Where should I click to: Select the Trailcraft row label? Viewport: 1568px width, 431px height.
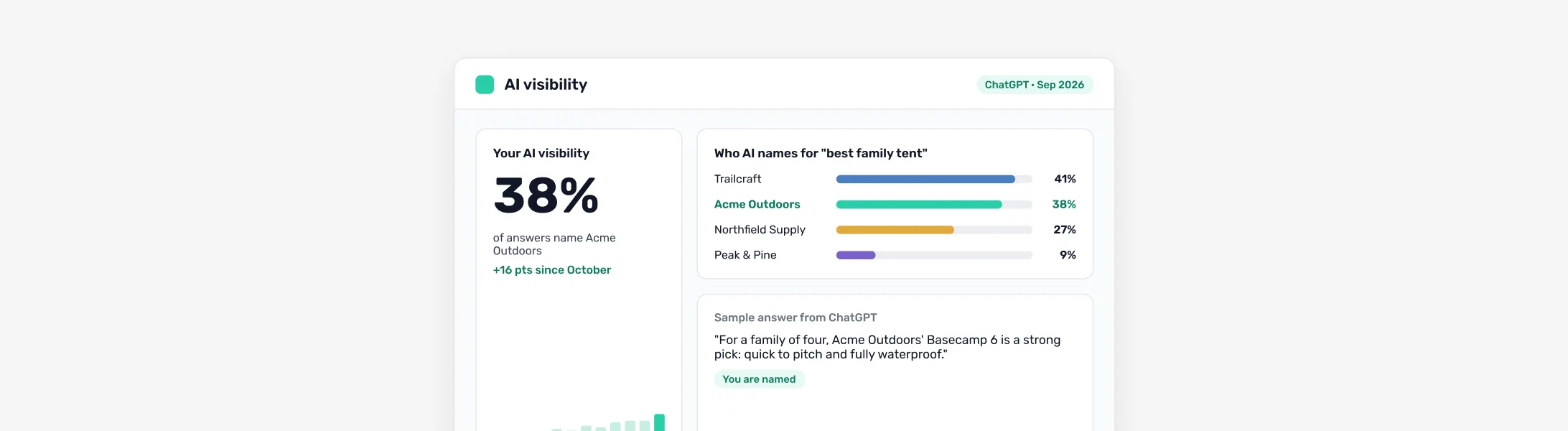tap(737, 179)
